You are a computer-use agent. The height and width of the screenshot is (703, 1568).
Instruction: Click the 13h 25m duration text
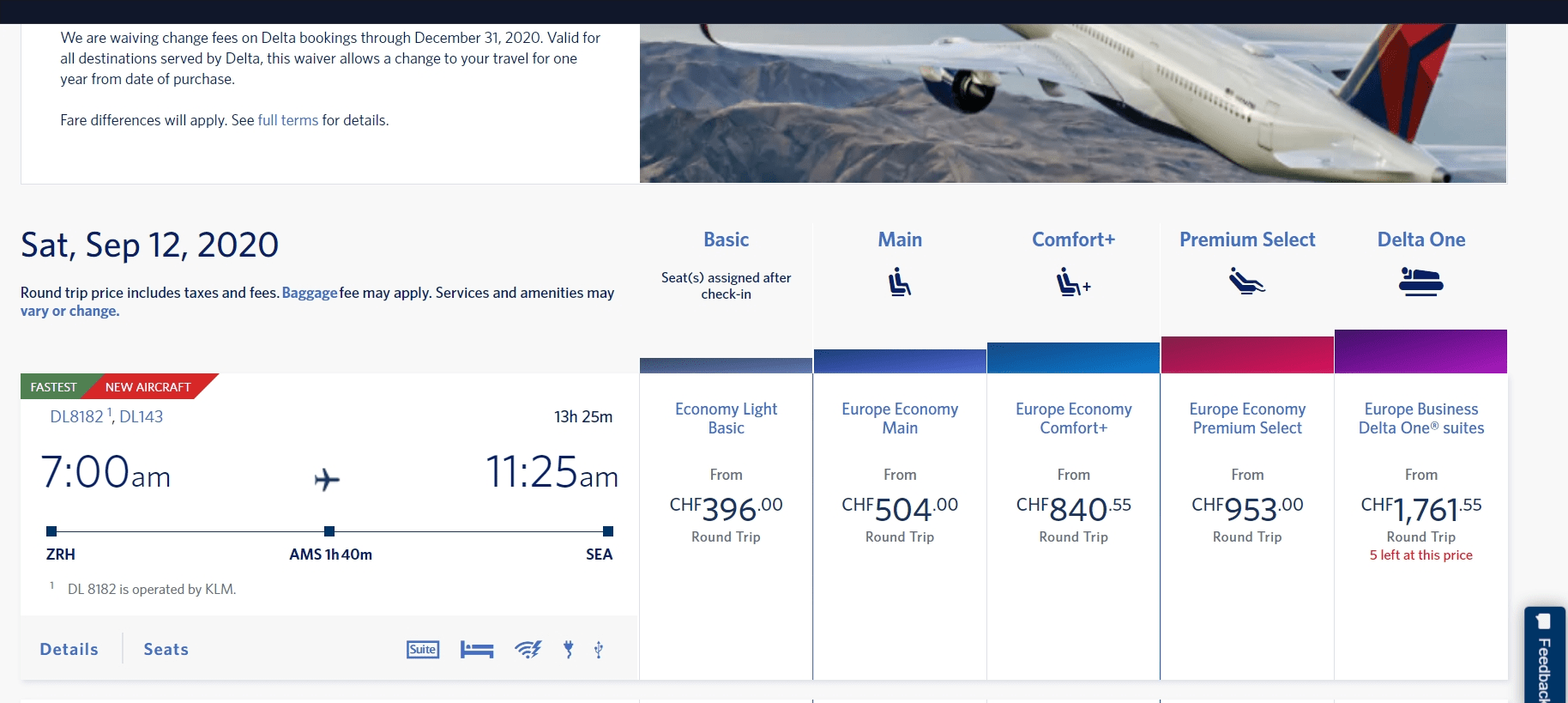[583, 416]
